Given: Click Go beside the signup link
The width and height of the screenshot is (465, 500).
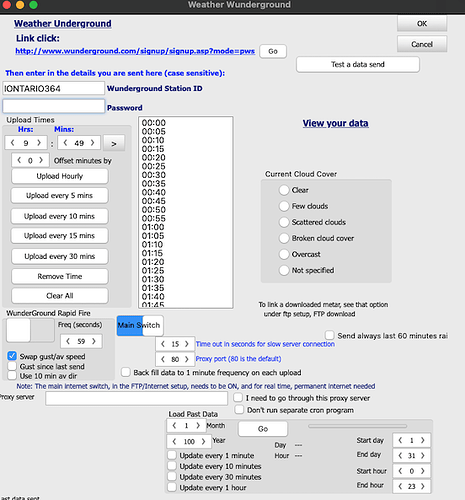Looking at the screenshot, I should [x=273, y=51].
